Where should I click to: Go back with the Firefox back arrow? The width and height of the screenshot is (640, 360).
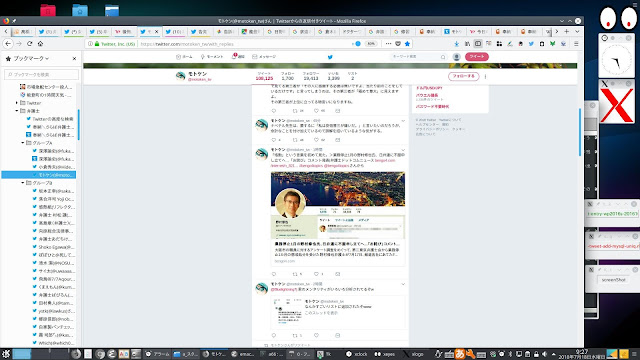[8, 44]
